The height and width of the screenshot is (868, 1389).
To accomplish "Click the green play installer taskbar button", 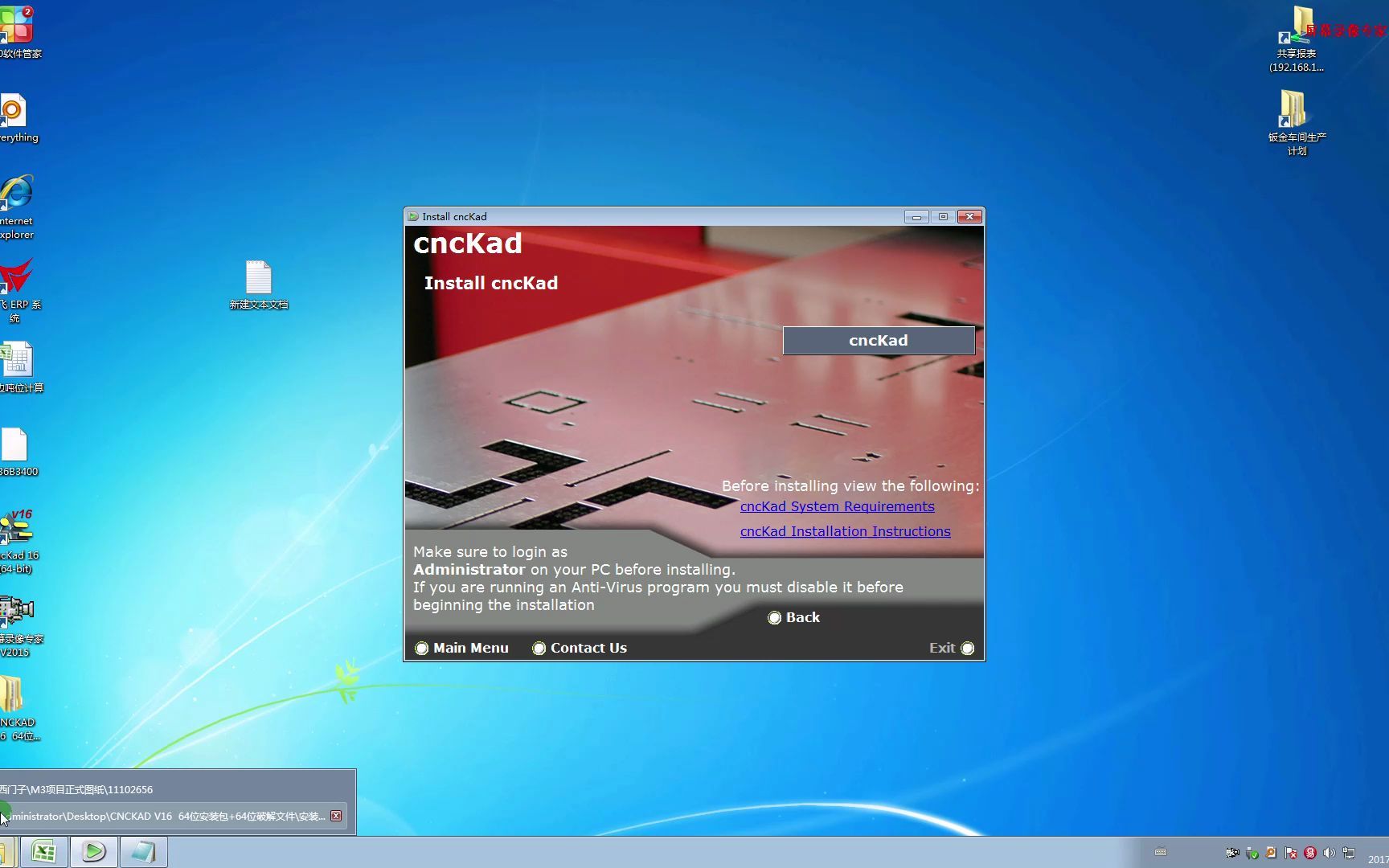I will click(x=94, y=852).
